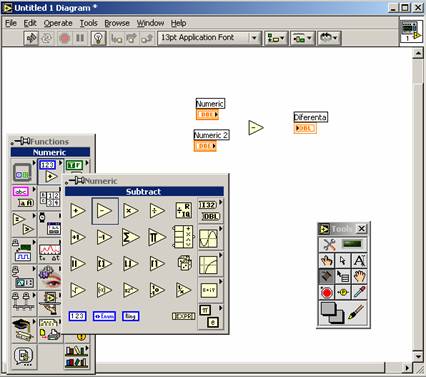Open the 13pt Application Font dropdown
426x377 pixels.
[x=209, y=38]
